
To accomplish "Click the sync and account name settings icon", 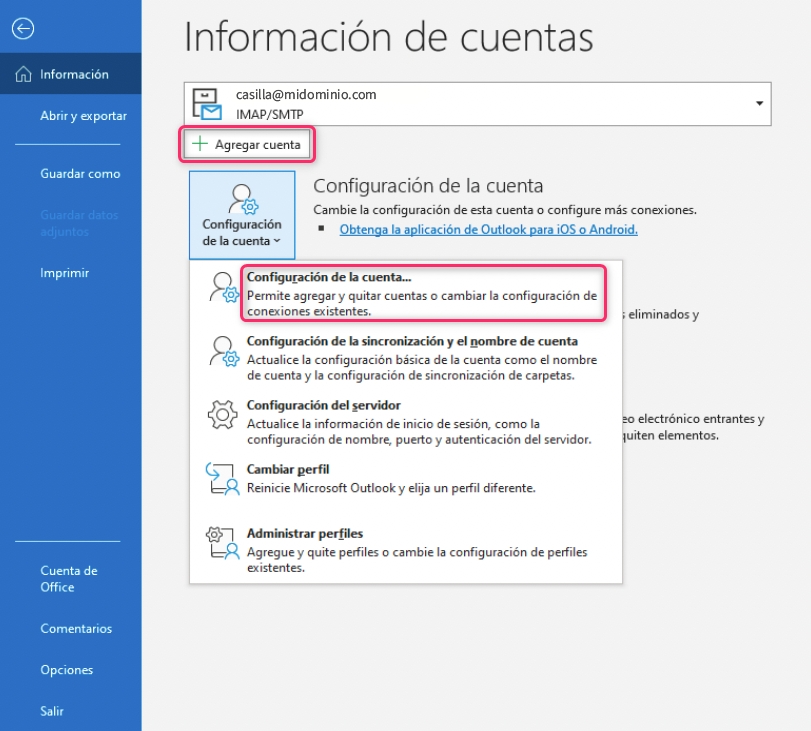I will (222, 352).
